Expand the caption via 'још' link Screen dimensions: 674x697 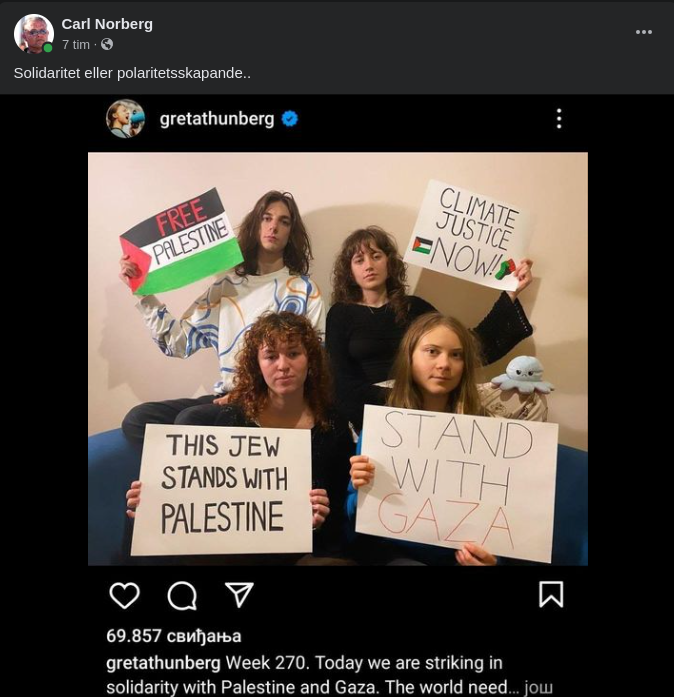[x=538, y=687]
